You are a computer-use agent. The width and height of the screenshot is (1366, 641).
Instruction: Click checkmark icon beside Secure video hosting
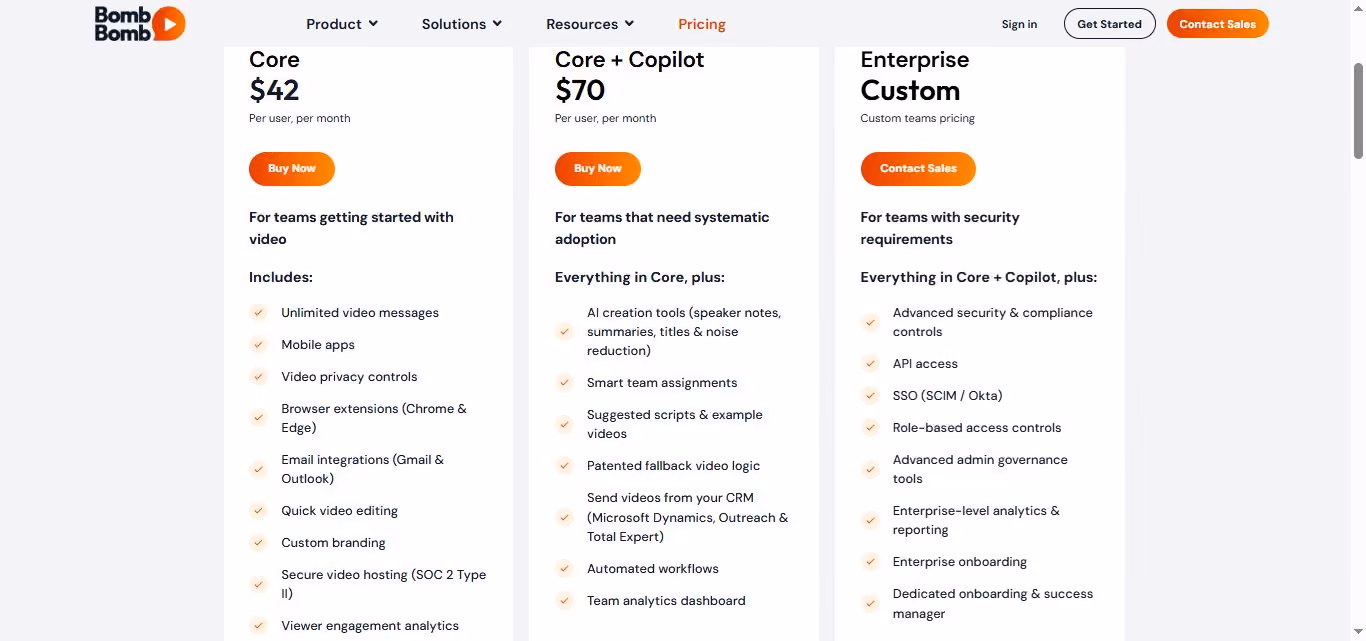tap(258, 584)
